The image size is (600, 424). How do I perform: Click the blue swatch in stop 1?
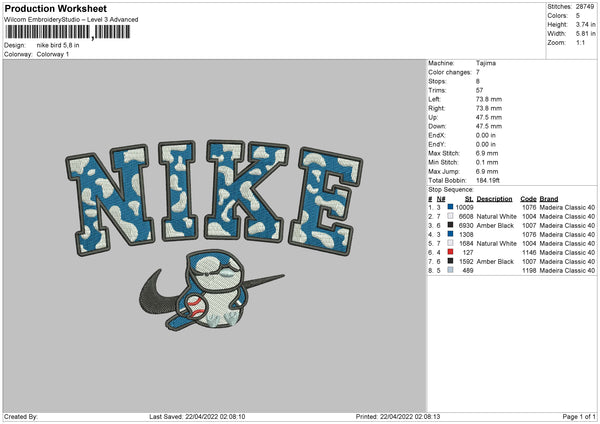coord(450,207)
